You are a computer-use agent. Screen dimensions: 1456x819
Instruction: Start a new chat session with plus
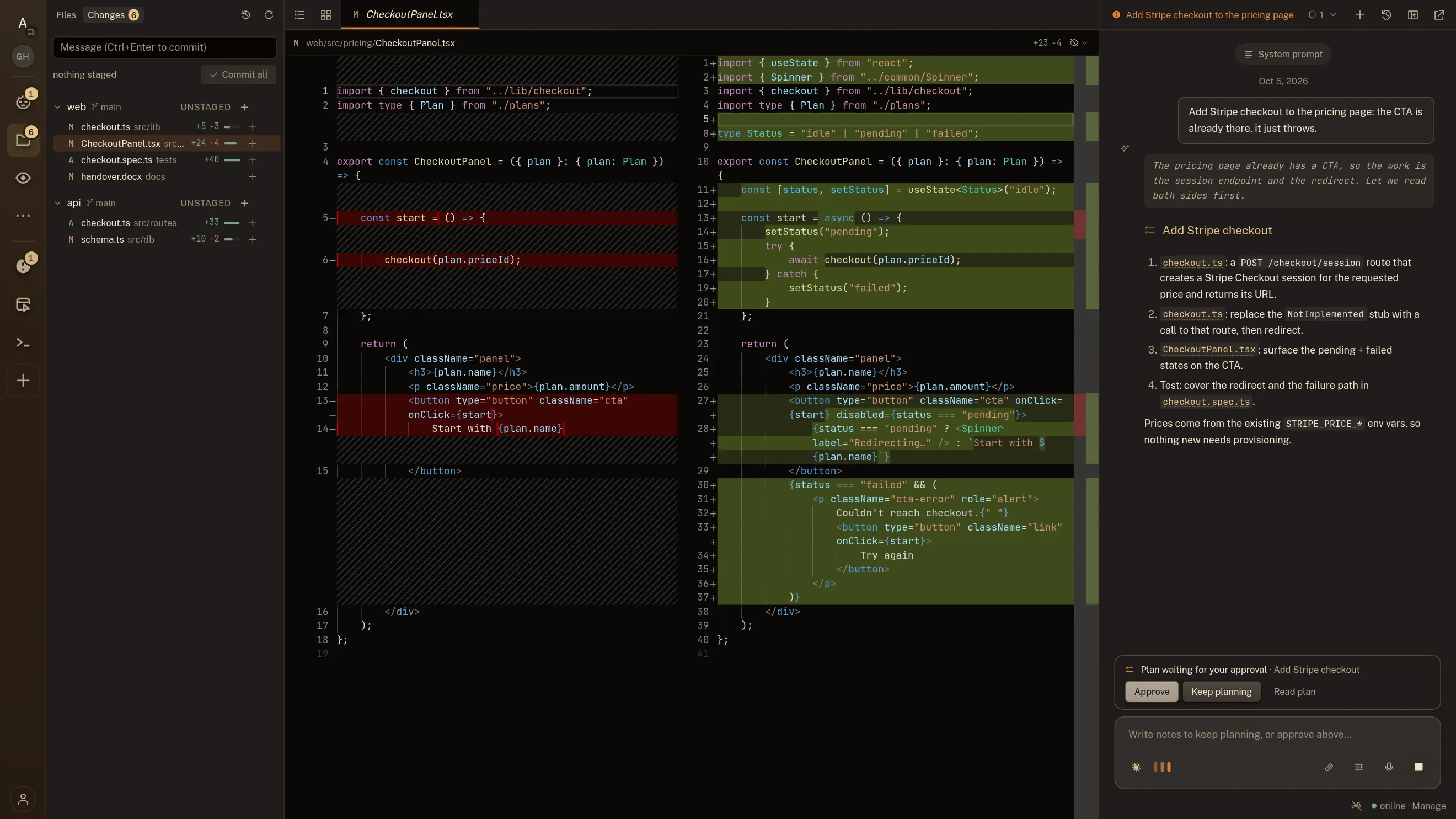click(1360, 15)
